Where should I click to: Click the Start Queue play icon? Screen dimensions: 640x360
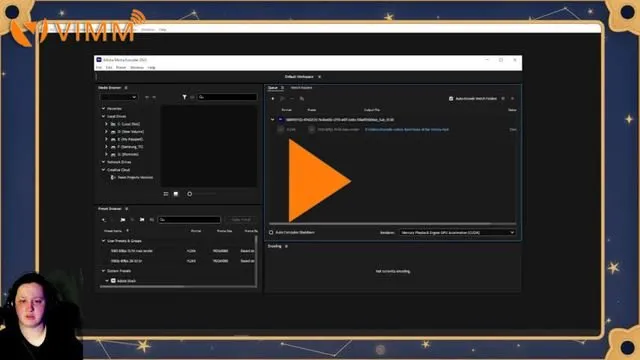coord(282,98)
